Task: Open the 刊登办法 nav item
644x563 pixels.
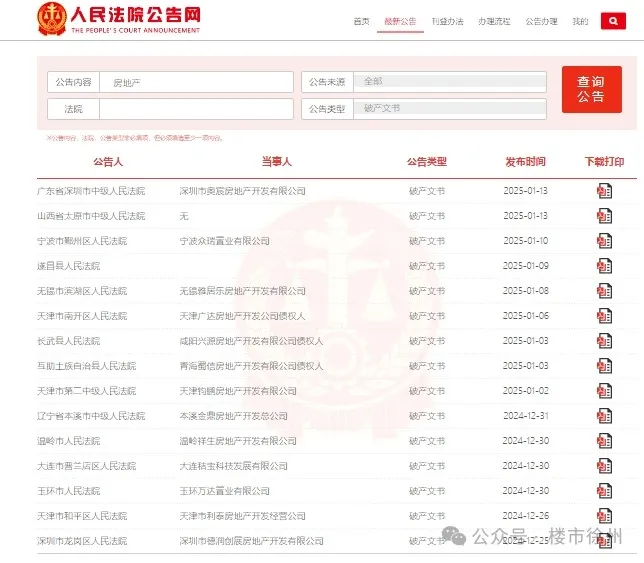Action: coord(447,21)
